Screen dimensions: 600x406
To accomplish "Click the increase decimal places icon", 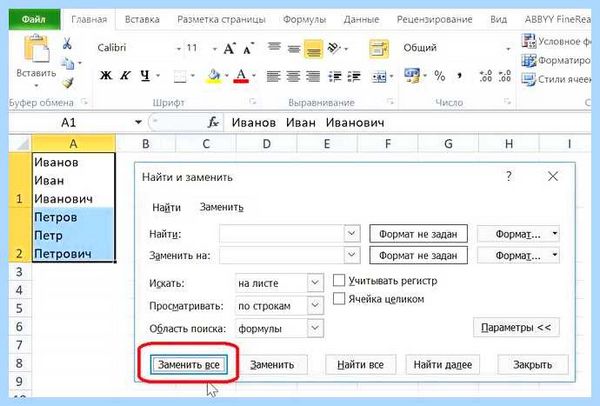I will coord(486,76).
